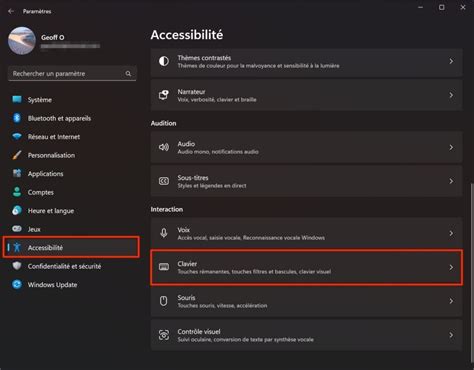The width and height of the screenshot is (474, 370).
Task: Open the Audio row chevron
Action: [x=451, y=147]
